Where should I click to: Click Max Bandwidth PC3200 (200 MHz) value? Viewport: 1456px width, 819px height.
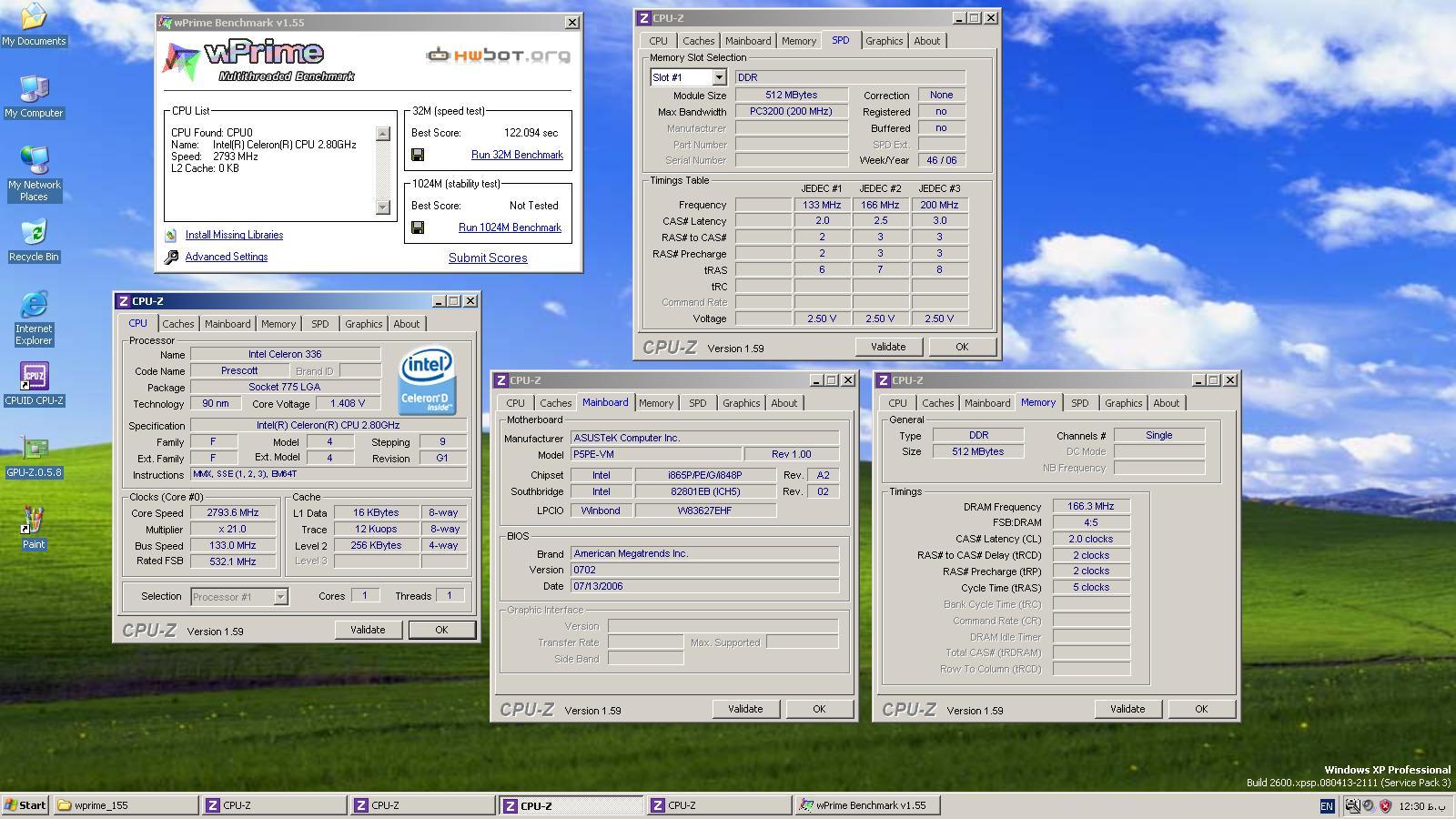click(x=791, y=111)
